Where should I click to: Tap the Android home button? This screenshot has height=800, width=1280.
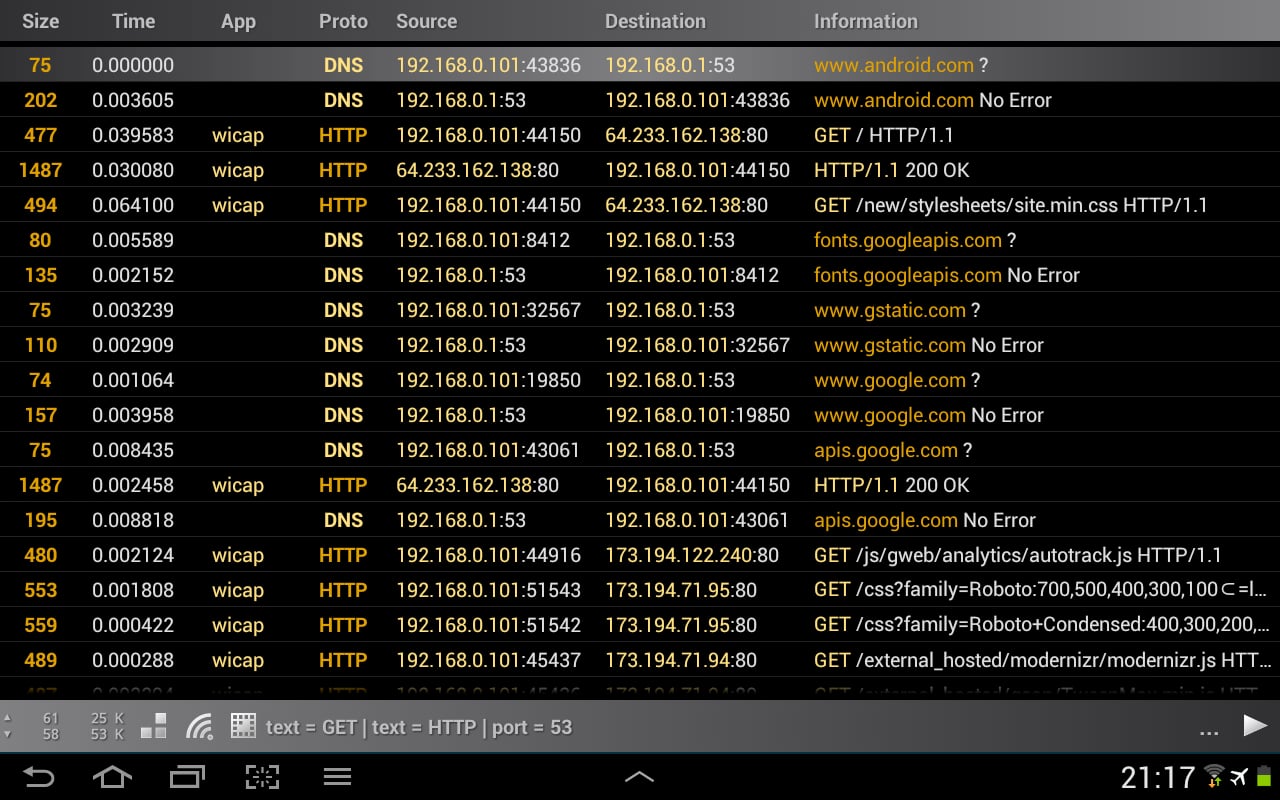tap(112, 776)
